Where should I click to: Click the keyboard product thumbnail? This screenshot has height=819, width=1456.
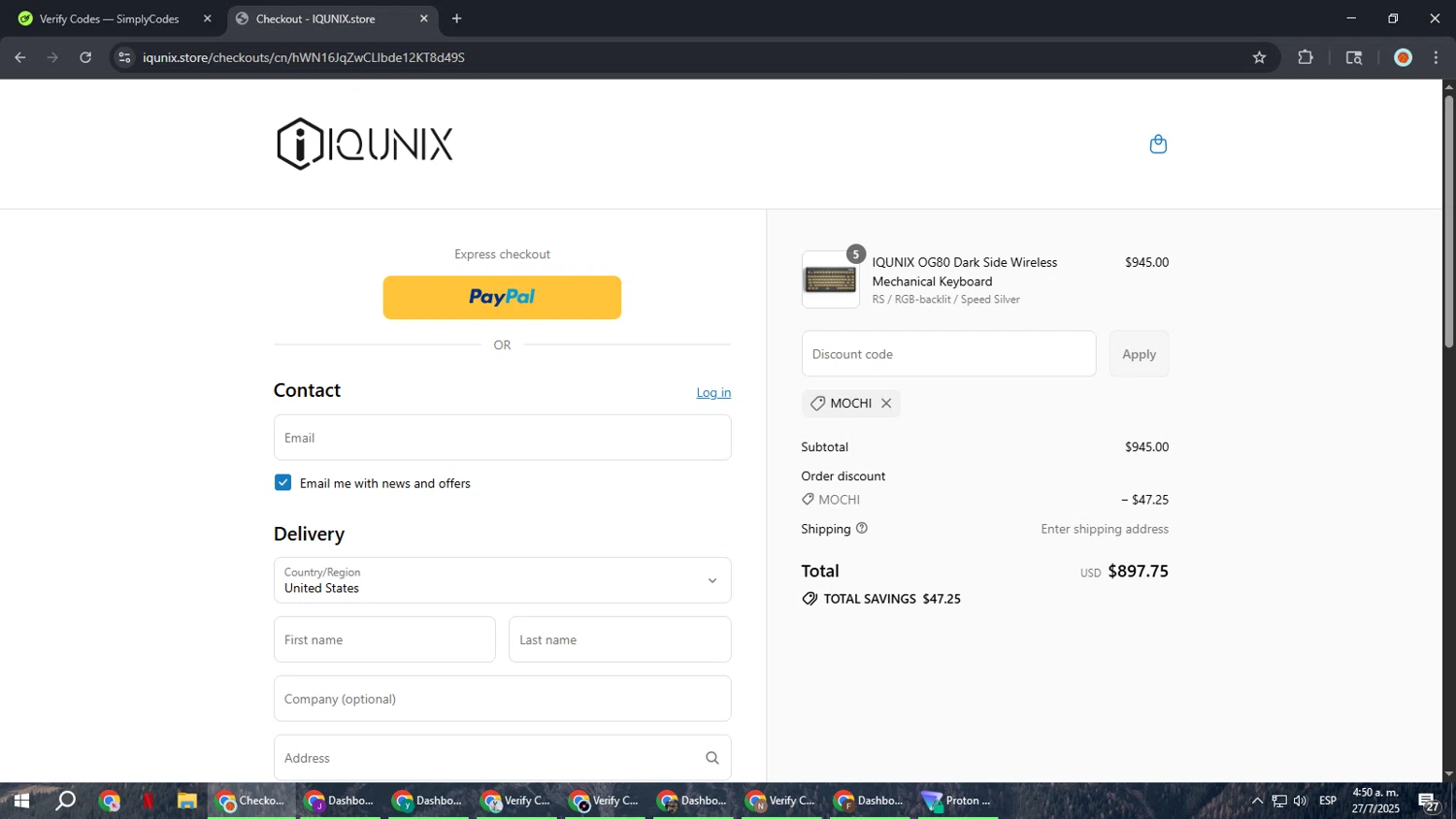coord(830,279)
